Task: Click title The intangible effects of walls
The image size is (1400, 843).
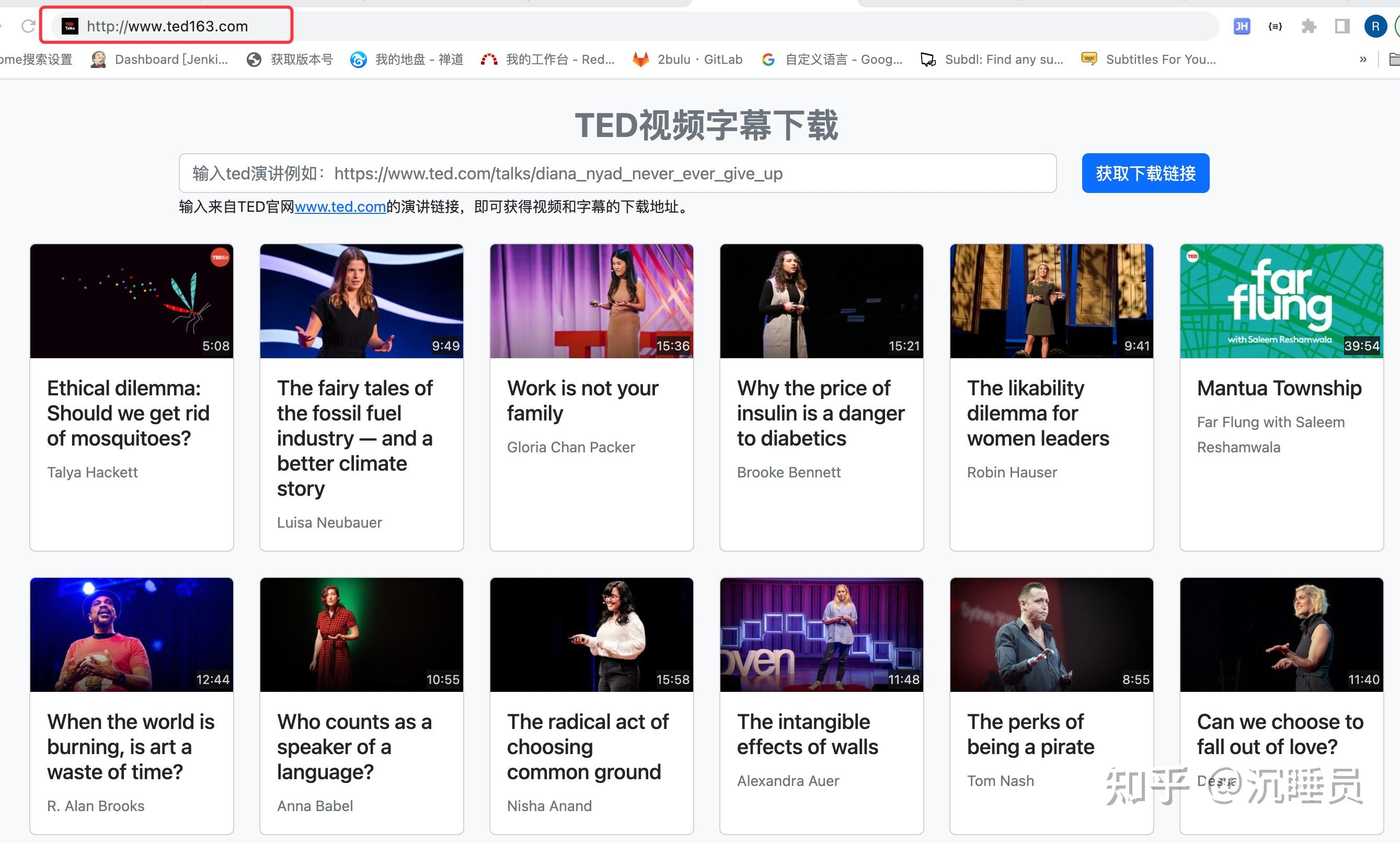Action: click(x=807, y=734)
